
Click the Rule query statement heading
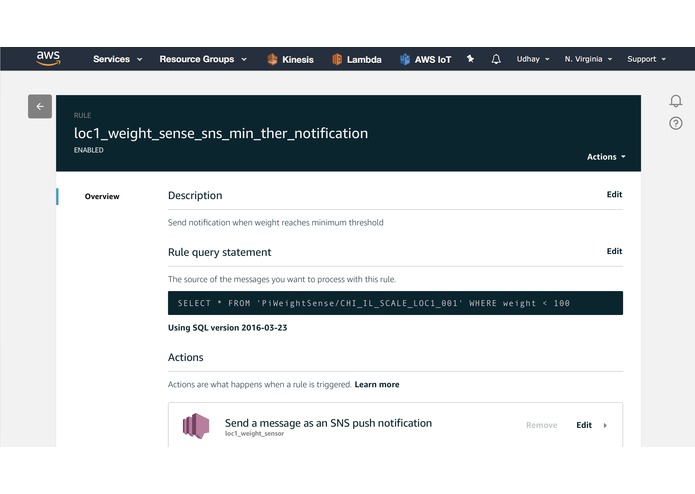click(219, 253)
